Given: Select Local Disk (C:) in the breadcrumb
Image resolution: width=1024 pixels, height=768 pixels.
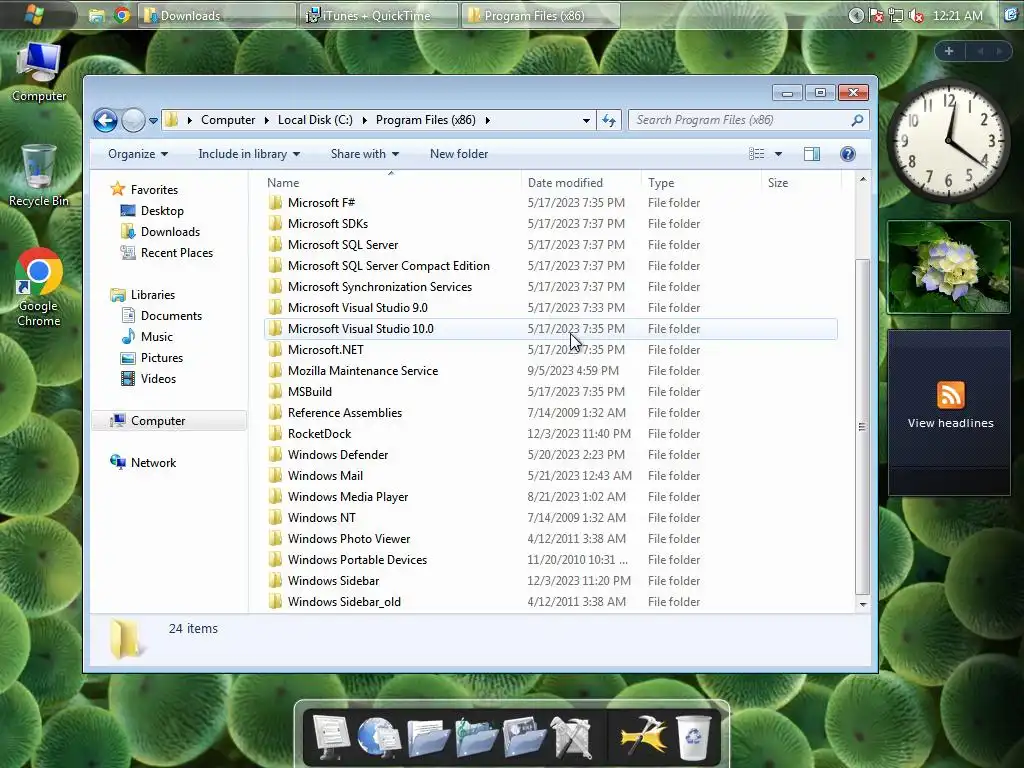Looking at the screenshot, I should [x=315, y=120].
